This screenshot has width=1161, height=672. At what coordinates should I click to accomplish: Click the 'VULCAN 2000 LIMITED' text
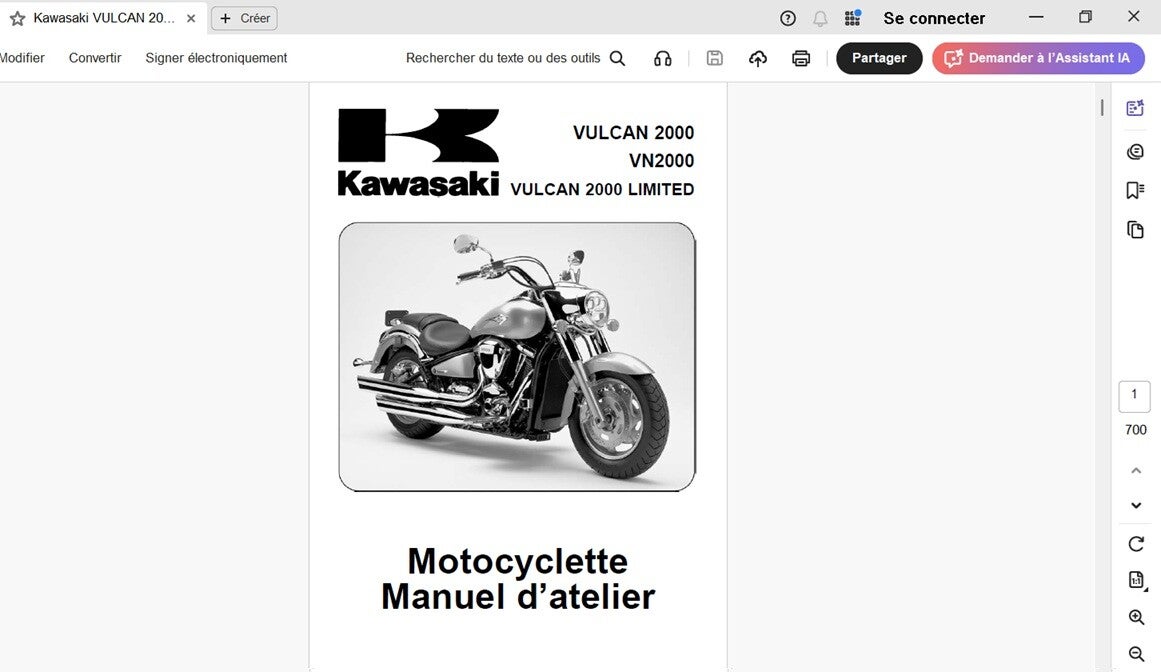(602, 189)
